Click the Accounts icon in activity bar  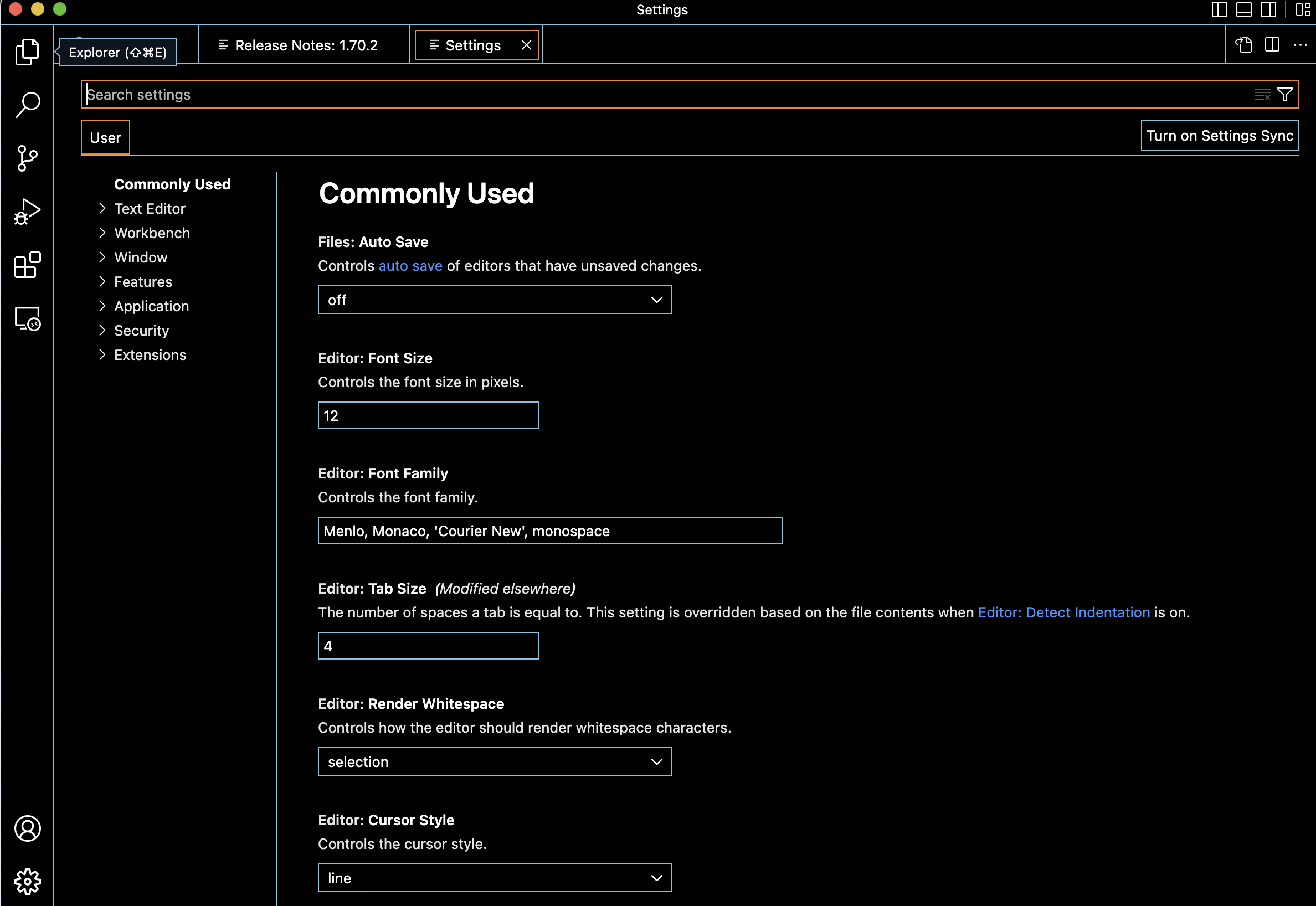pos(27,828)
